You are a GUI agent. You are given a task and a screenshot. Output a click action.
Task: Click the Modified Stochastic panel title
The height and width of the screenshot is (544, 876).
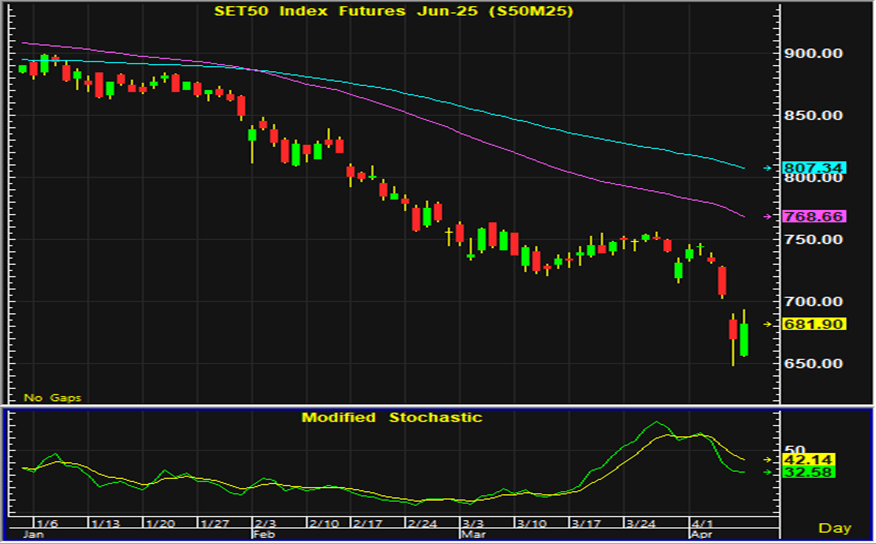(392, 417)
